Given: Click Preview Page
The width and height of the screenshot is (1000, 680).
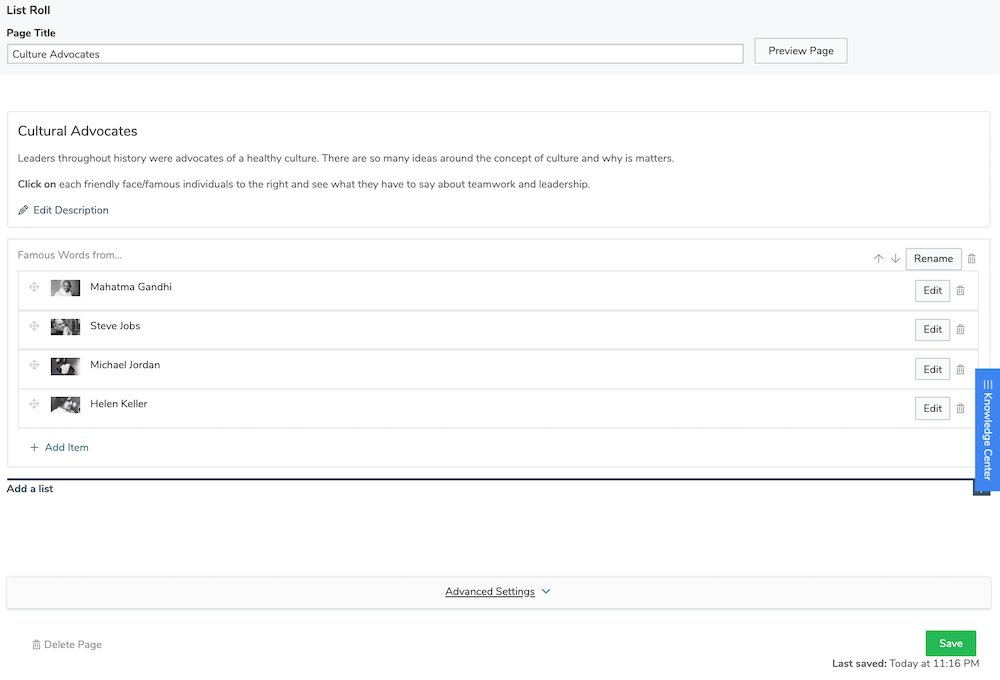Looking at the screenshot, I should 800,50.
